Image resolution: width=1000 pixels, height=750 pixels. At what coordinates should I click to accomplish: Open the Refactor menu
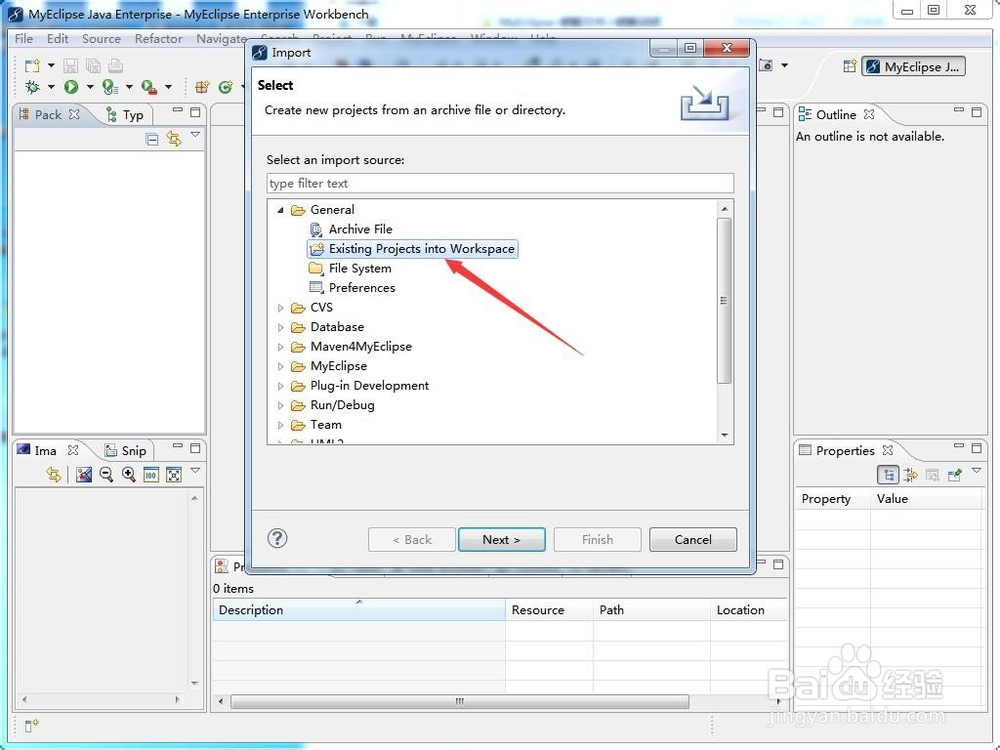click(x=158, y=38)
